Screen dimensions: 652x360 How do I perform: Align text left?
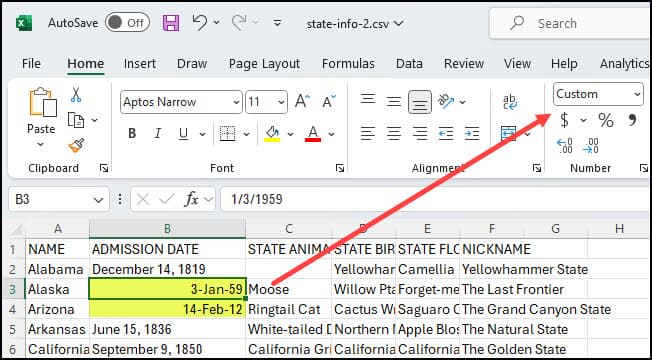[368, 133]
